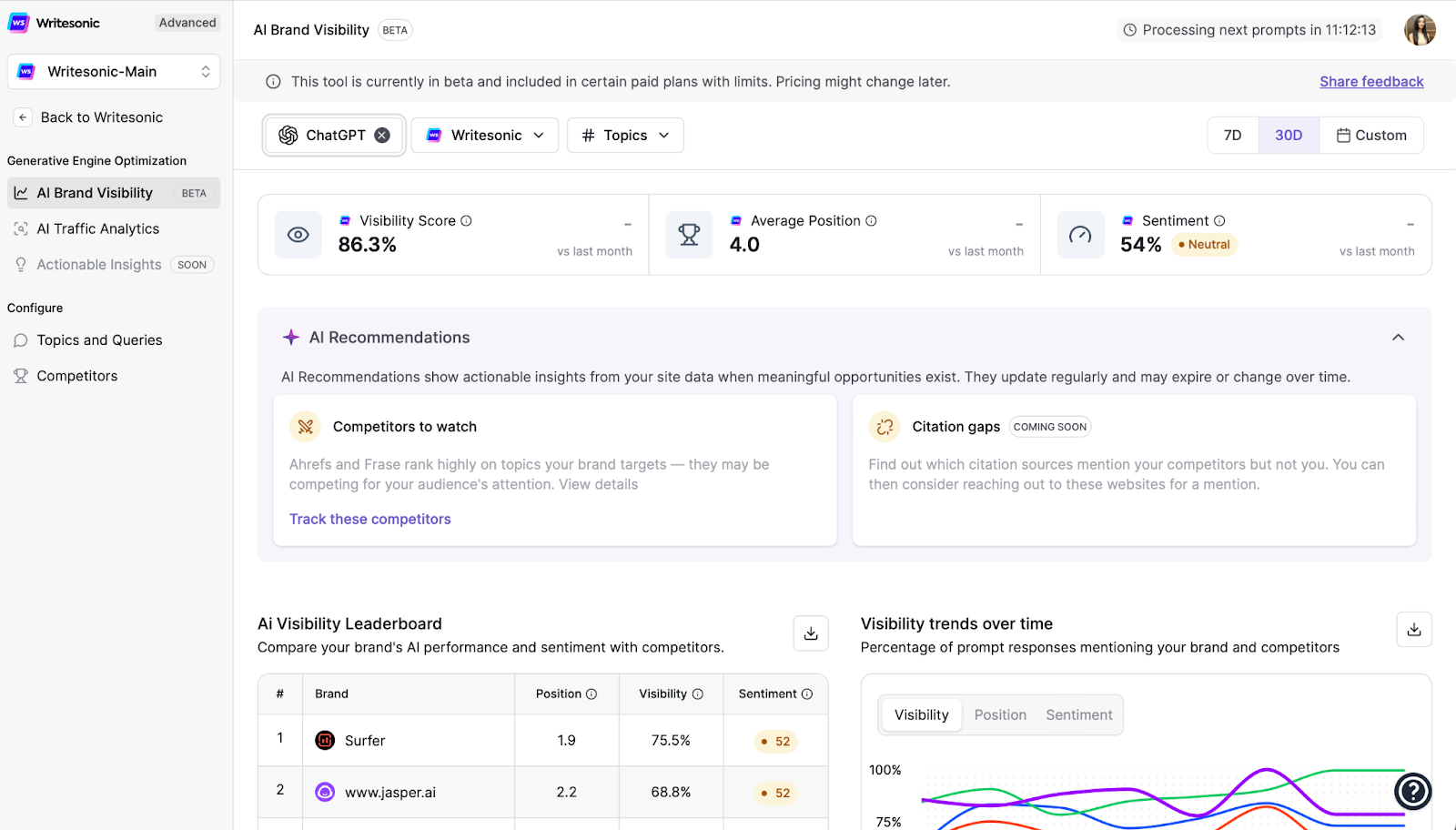Click the View details text in Competitors to watch
This screenshot has width=1456, height=830.
pos(598,485)
